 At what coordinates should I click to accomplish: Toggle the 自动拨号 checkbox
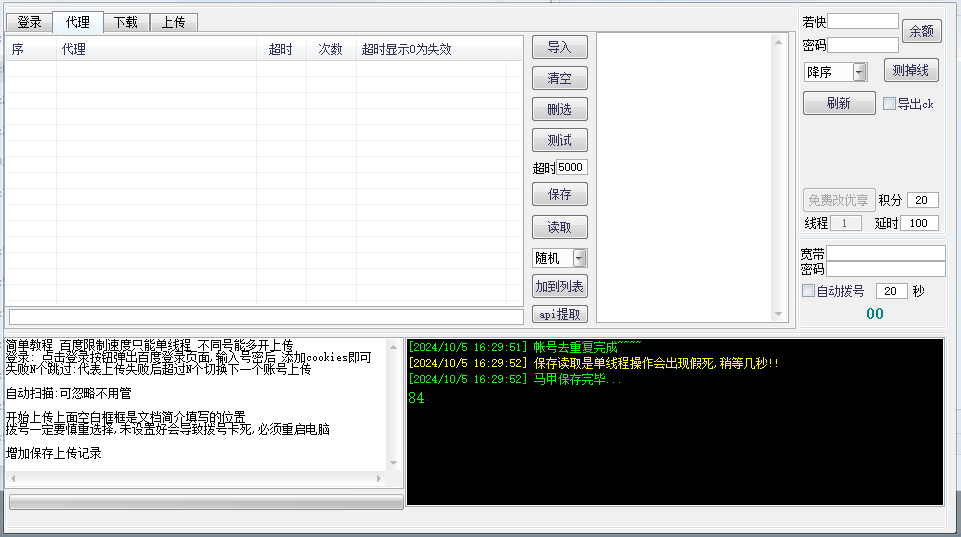tap(809, 291)
